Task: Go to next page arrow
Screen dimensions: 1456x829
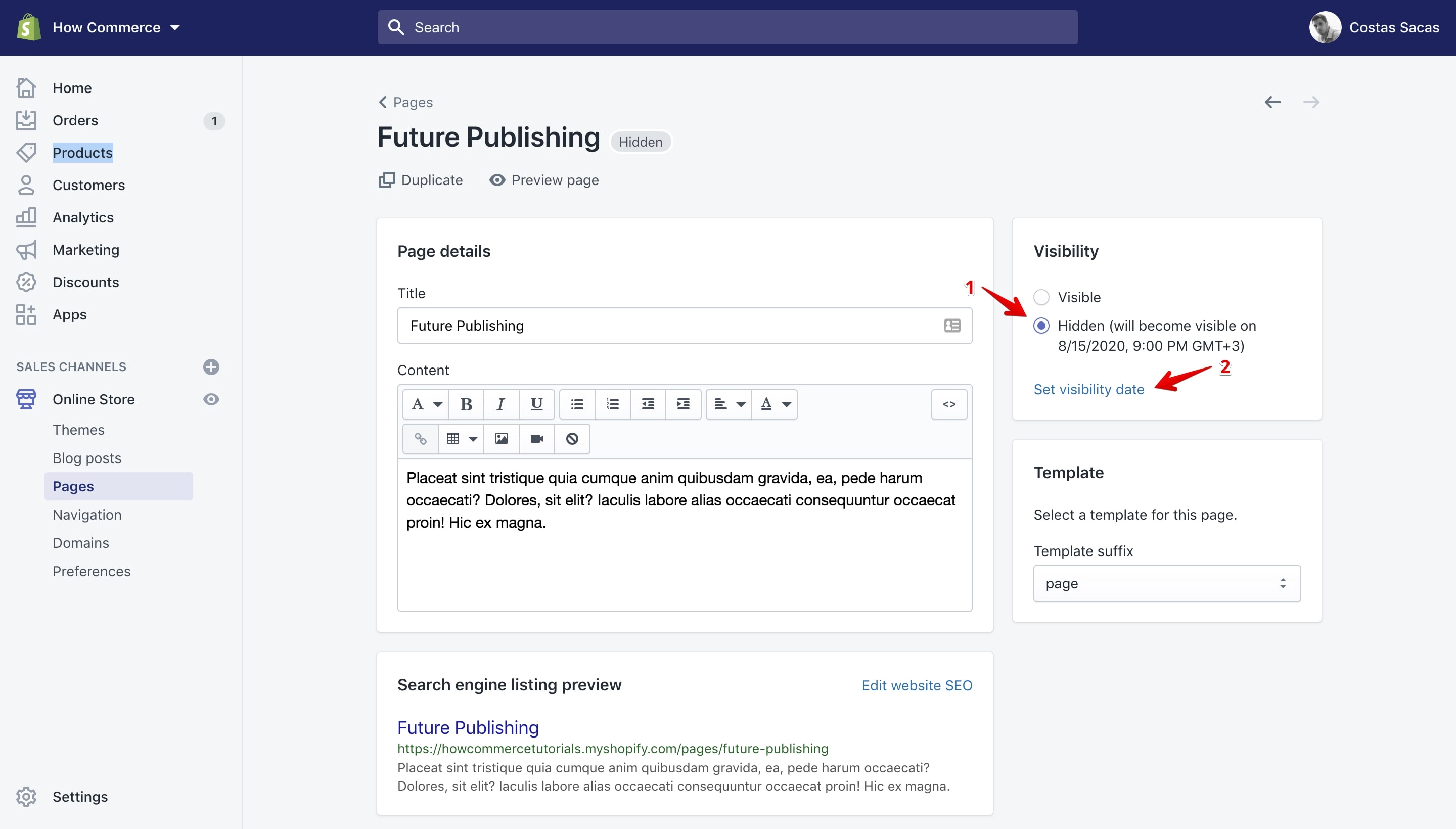Action: coord(1311,102)
